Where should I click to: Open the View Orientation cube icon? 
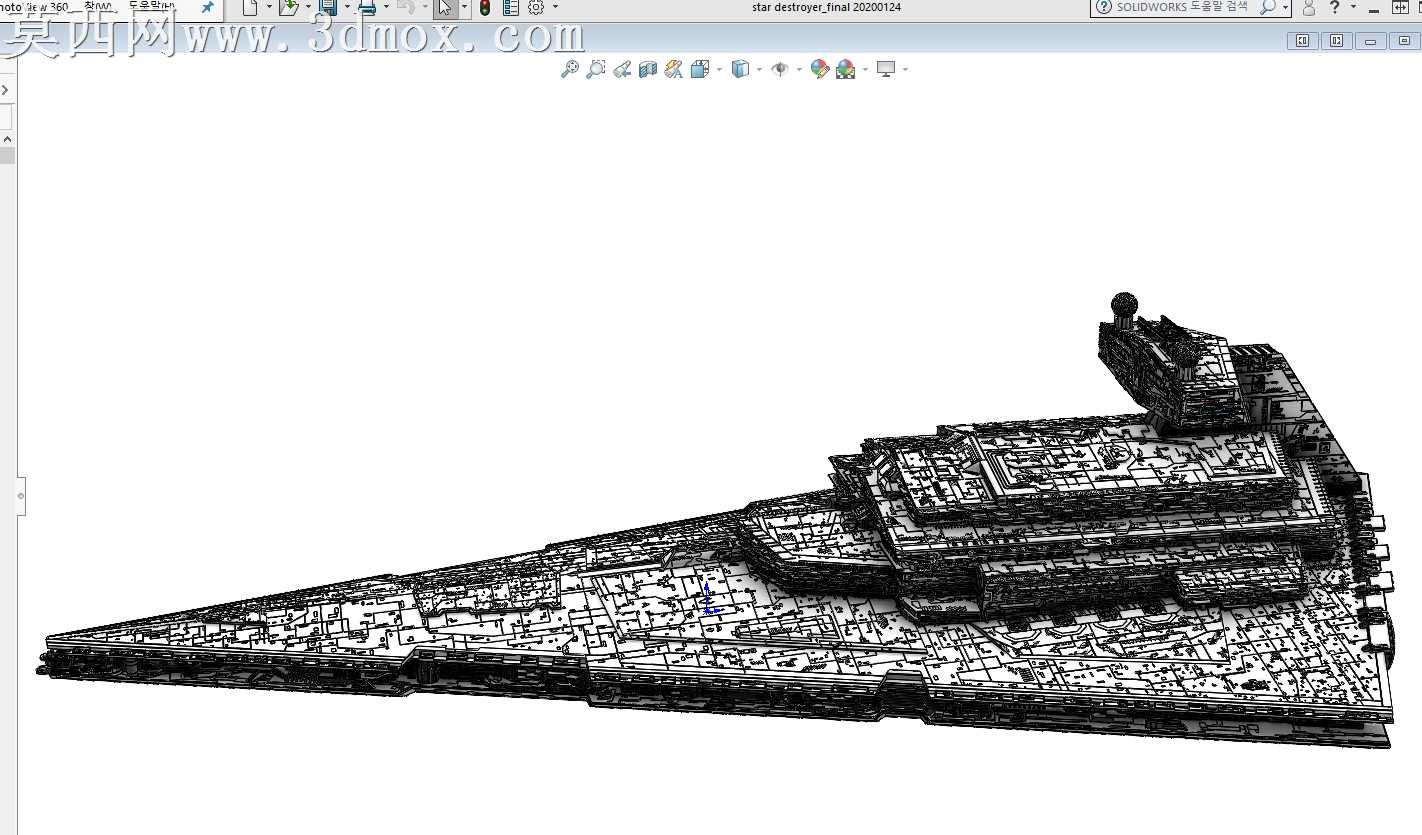(699, 69)
